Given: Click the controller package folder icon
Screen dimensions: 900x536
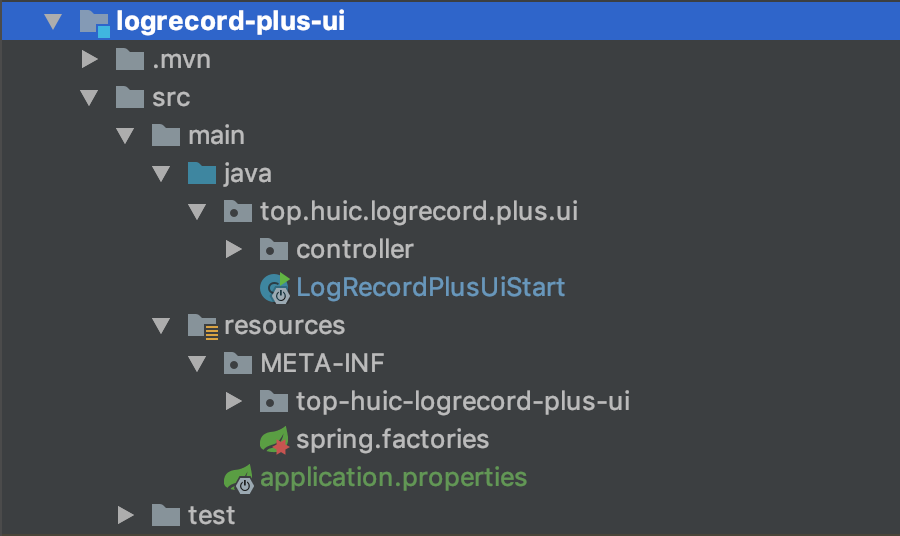Looking at the screenshot, I should 274,250.
